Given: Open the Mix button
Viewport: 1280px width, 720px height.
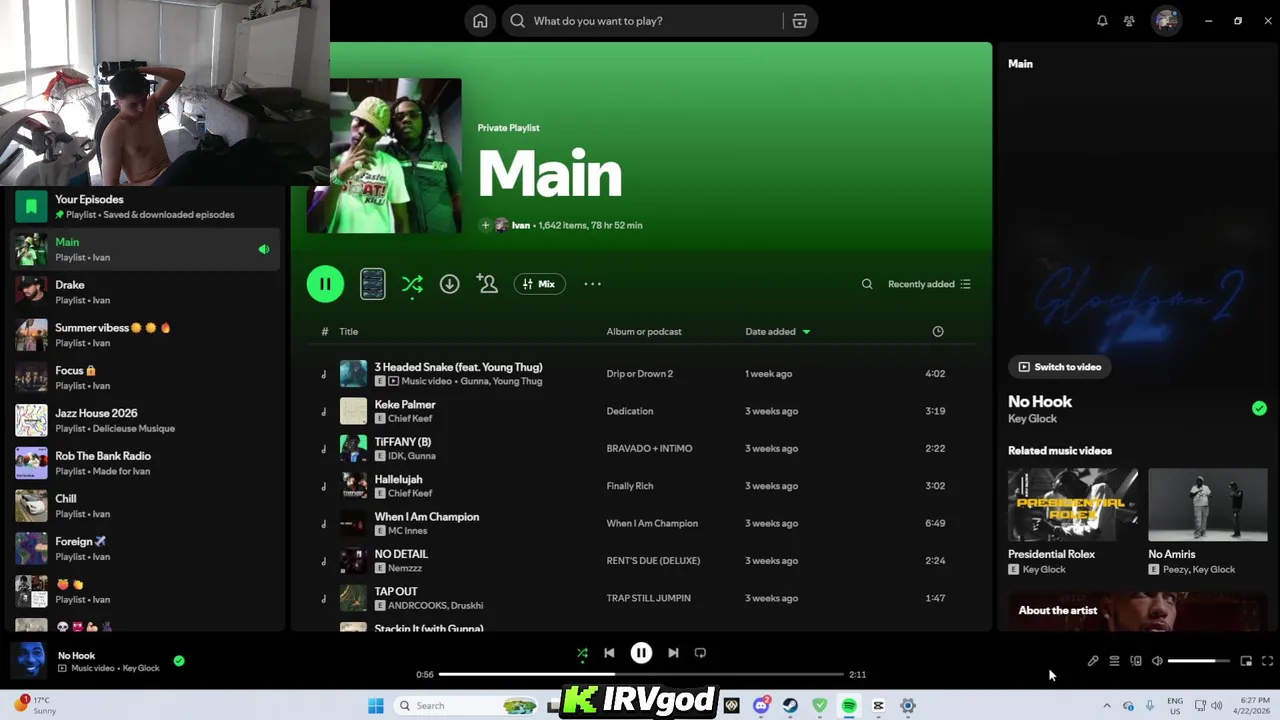Looking at the screenshot, I should click(x=539, y=284).
